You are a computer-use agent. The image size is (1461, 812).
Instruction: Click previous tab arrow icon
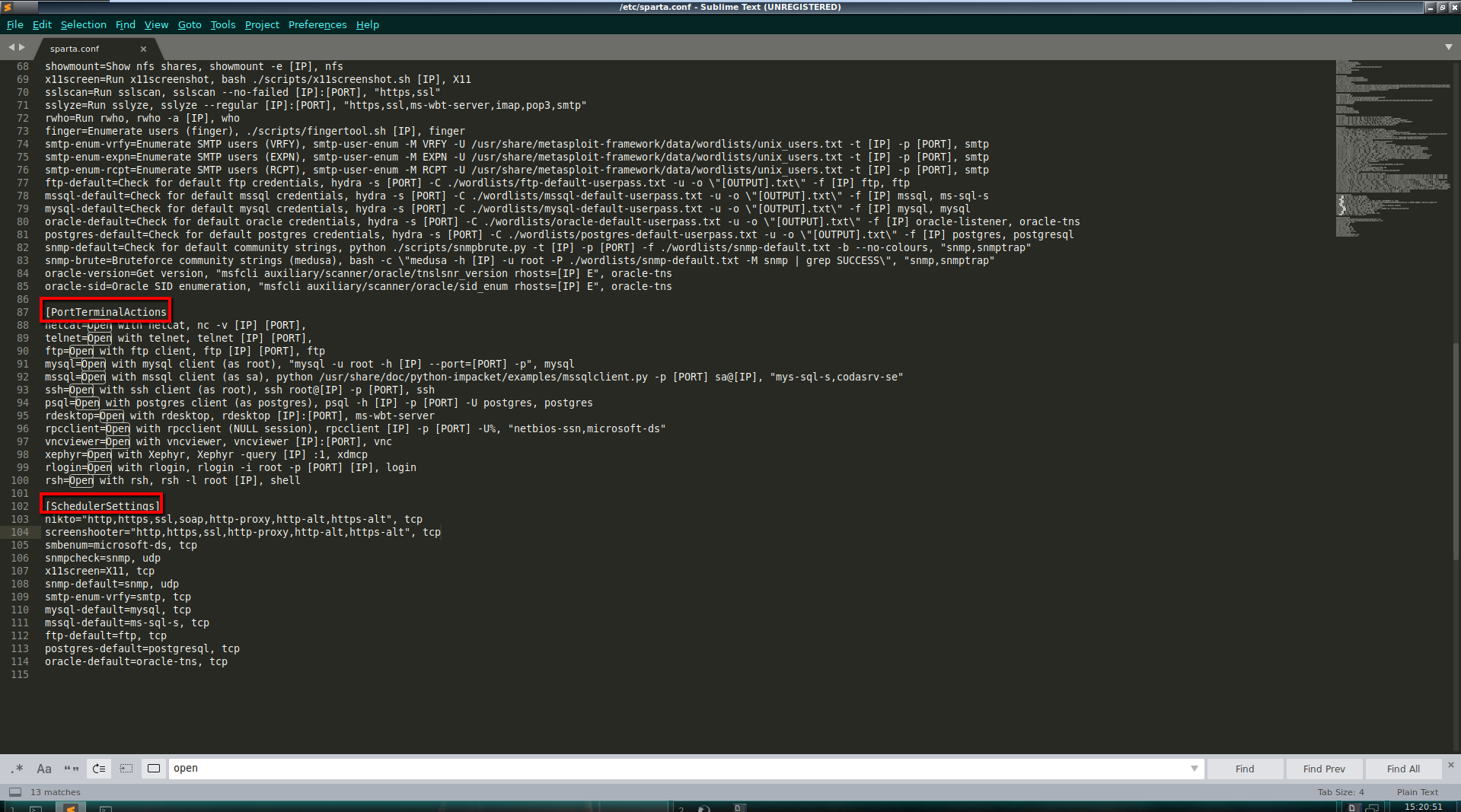tap(11, 47)
